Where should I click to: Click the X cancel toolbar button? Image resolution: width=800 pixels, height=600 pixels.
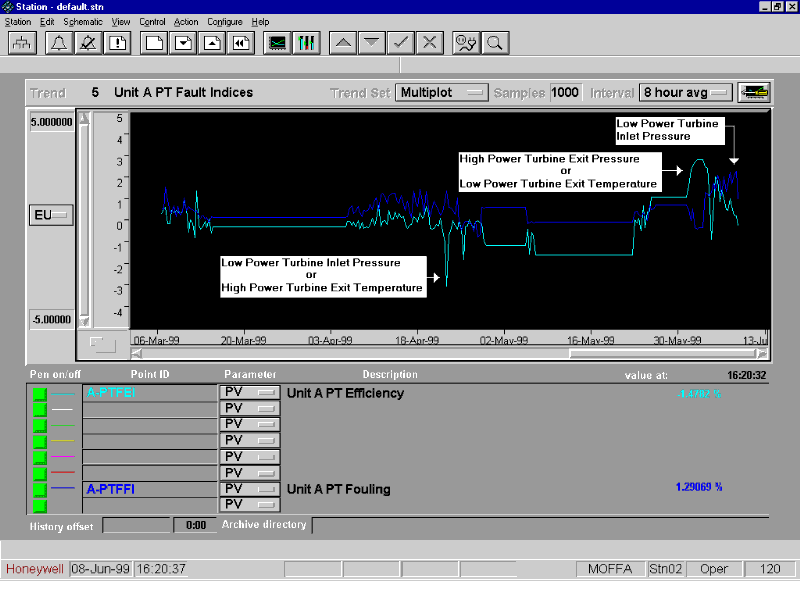[429, 43]
